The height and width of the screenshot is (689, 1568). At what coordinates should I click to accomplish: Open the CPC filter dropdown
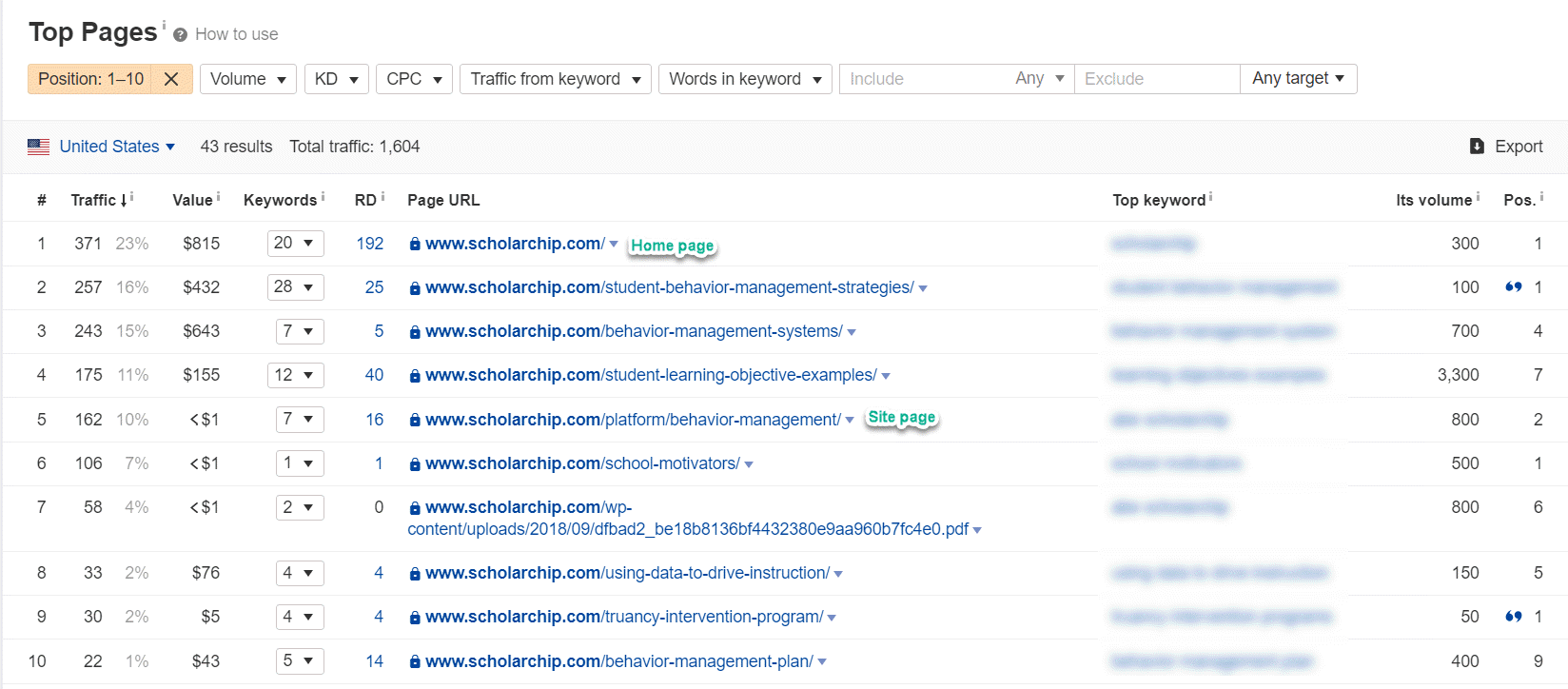tap(414, 79)
